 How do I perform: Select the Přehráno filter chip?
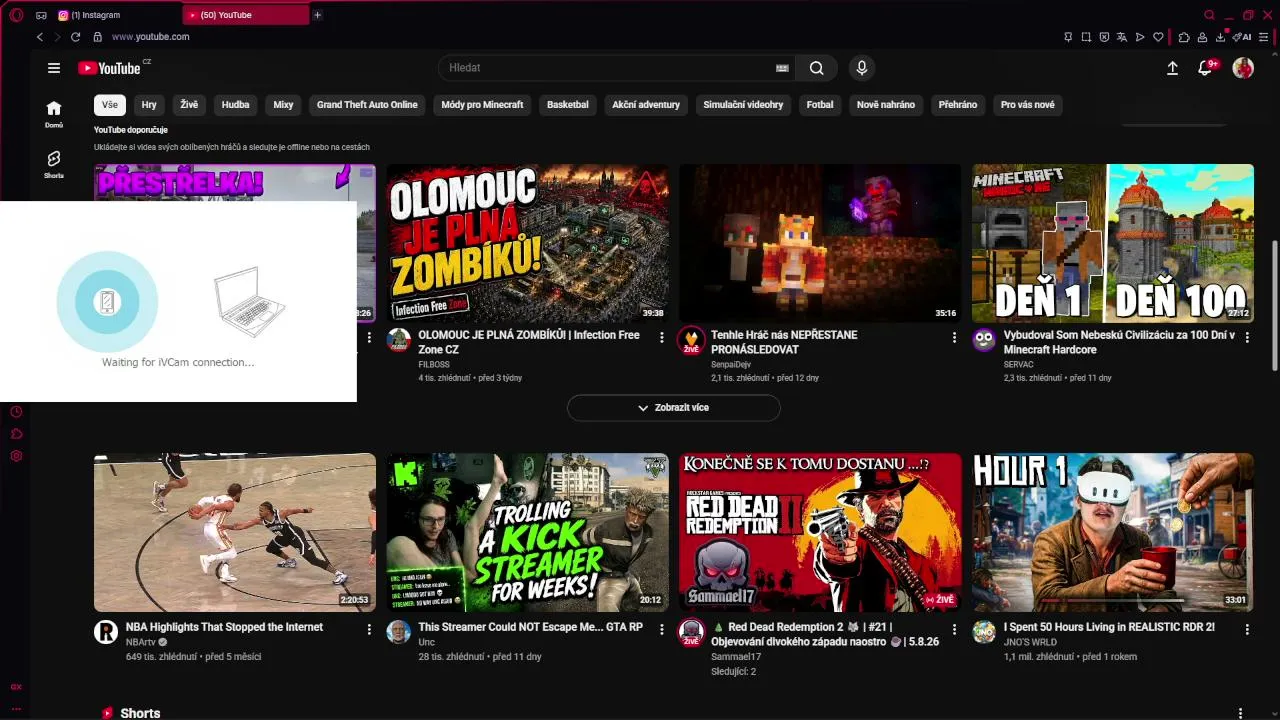pos(958,105)
